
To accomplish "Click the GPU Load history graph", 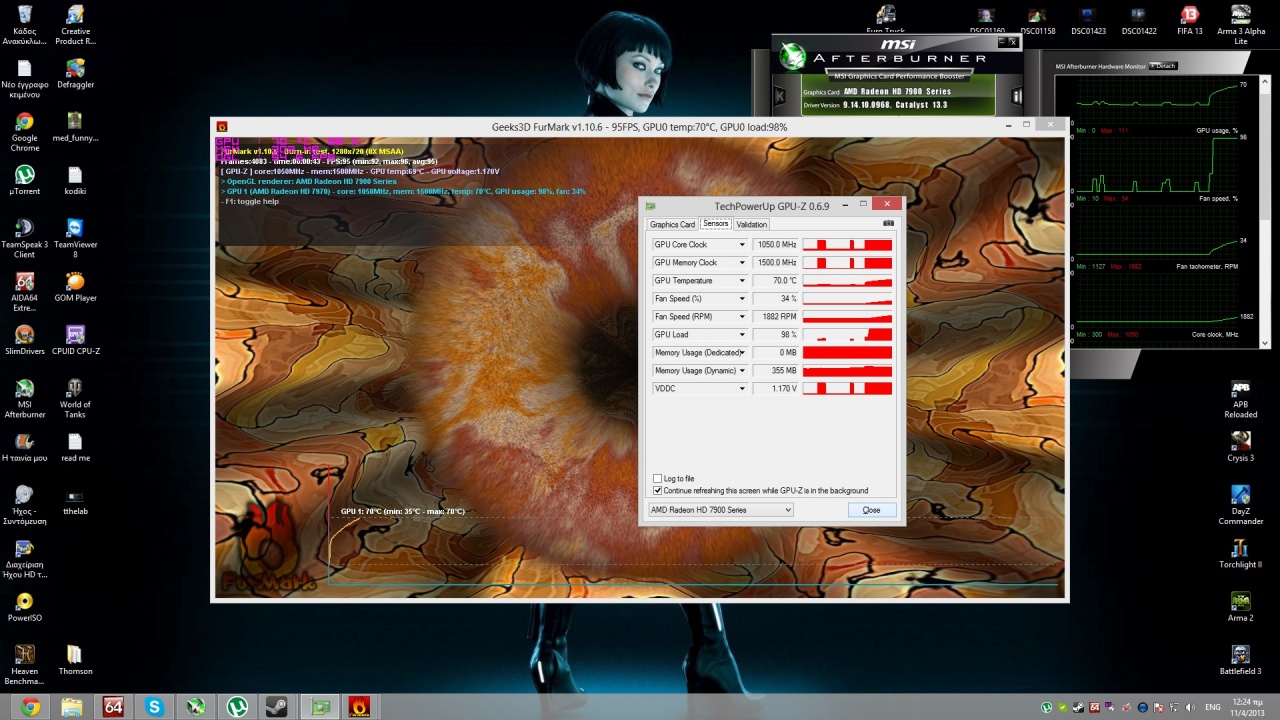I will (x=847, y=335).
